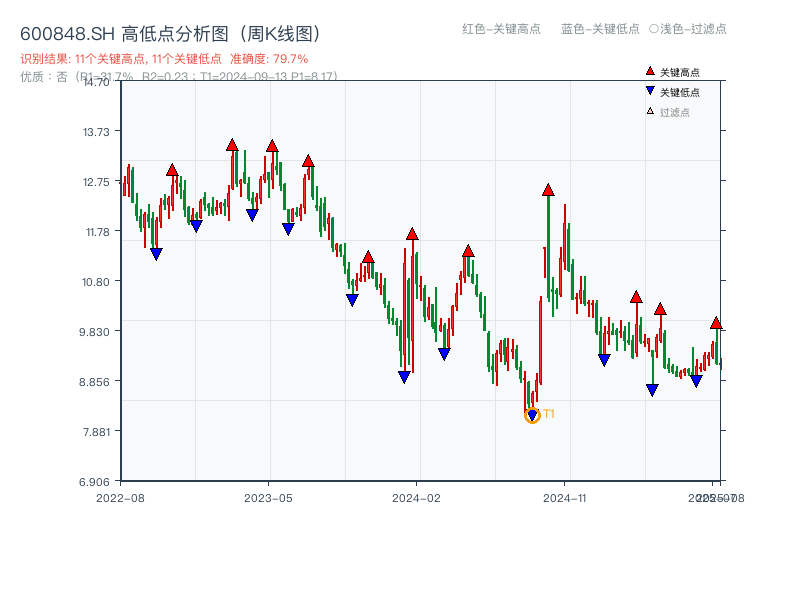Toggle the 关键高点 legend label inside chart

coord(680,72)
